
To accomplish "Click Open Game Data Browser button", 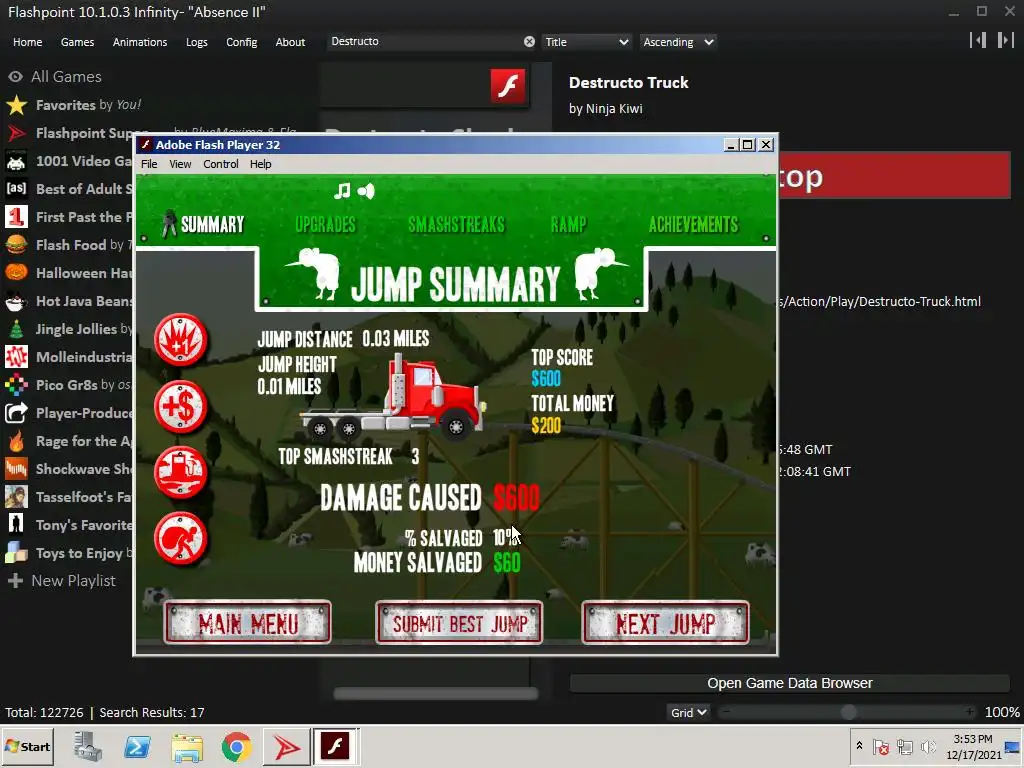I will pyautogui.click(x=789, y=683).
